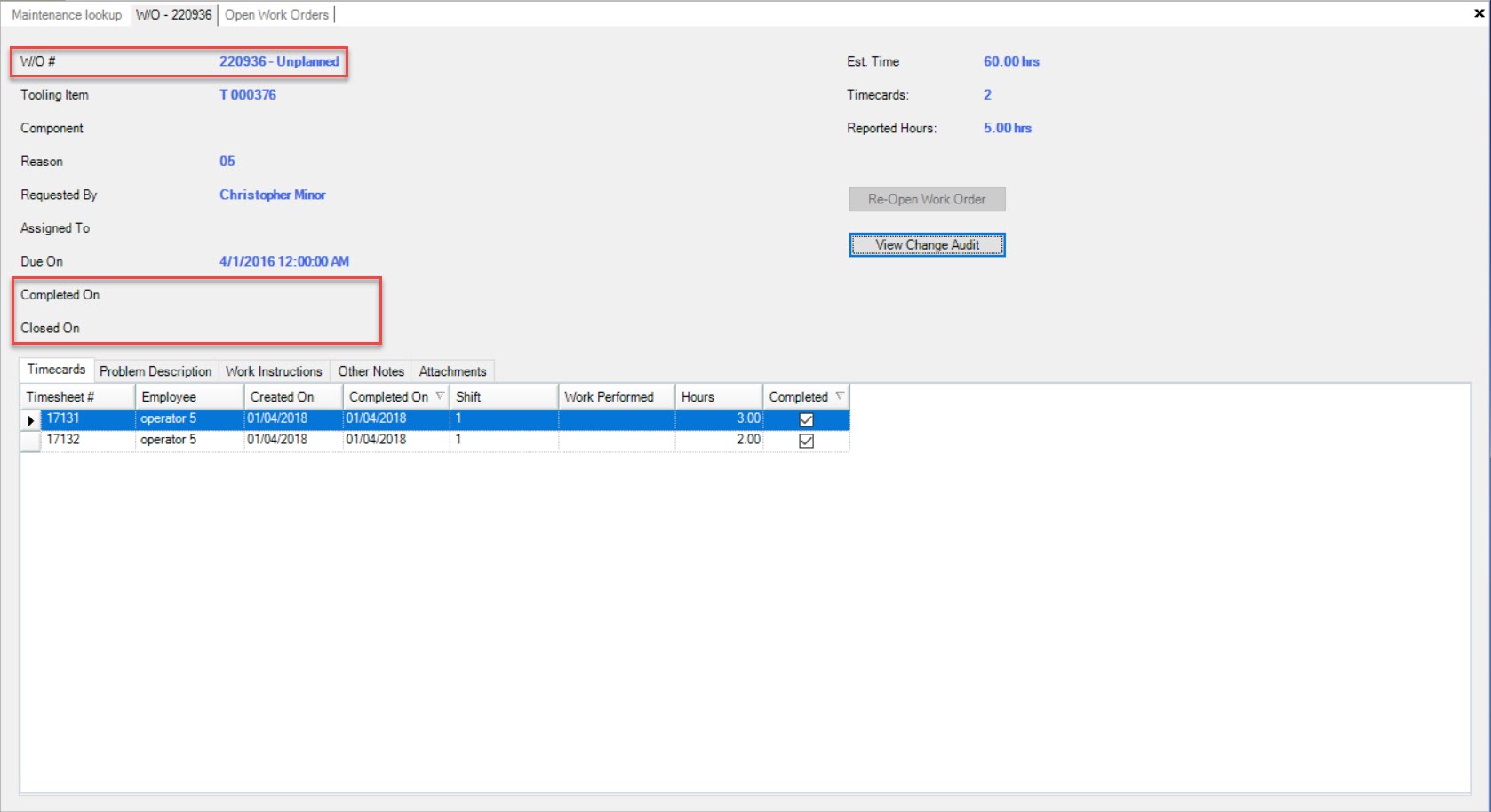Toggle Completed checkbox for timesheet 17132
This screenshot has width=1491, height=812.
click(806, 441)
